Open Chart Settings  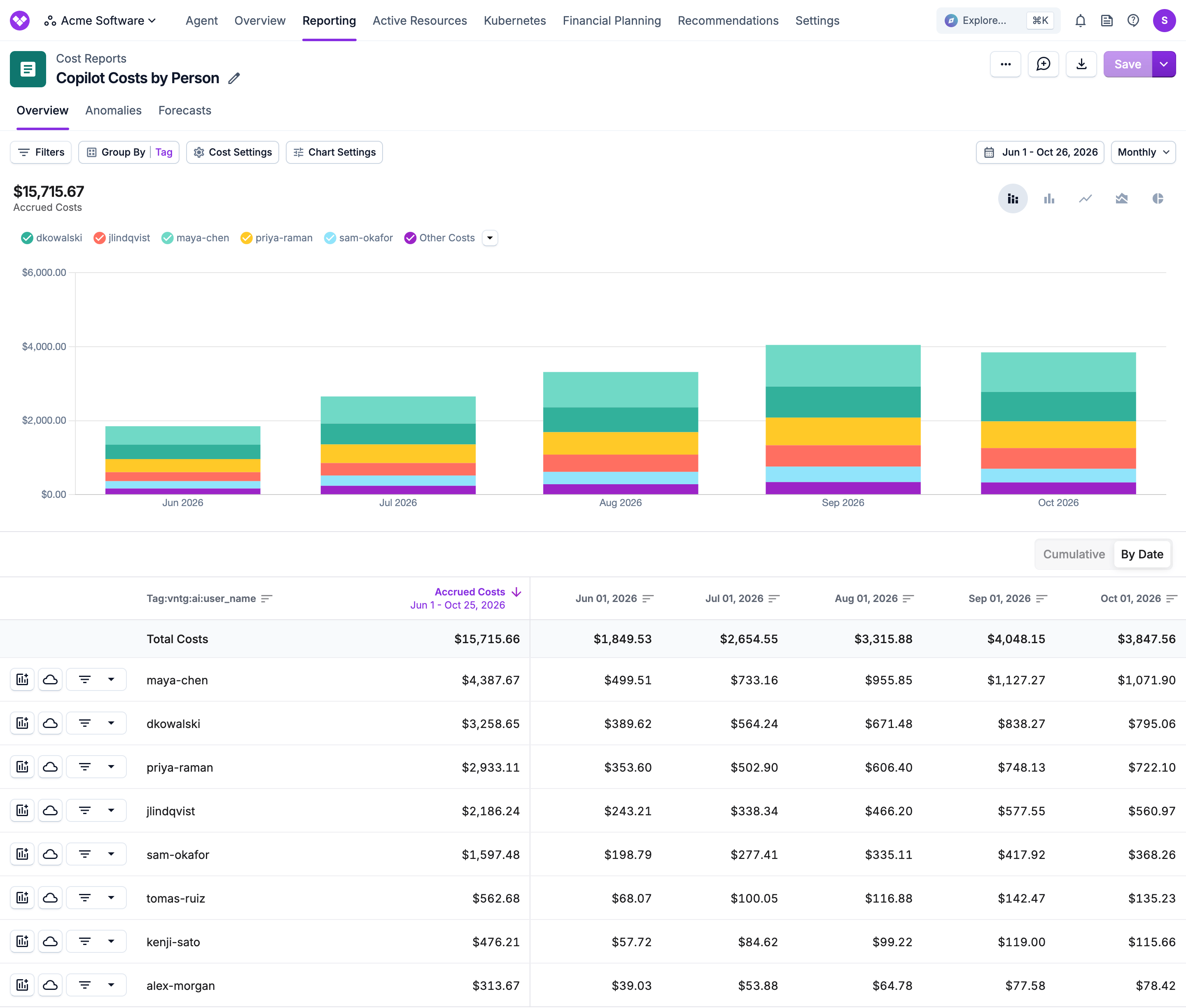coord(334,152)
